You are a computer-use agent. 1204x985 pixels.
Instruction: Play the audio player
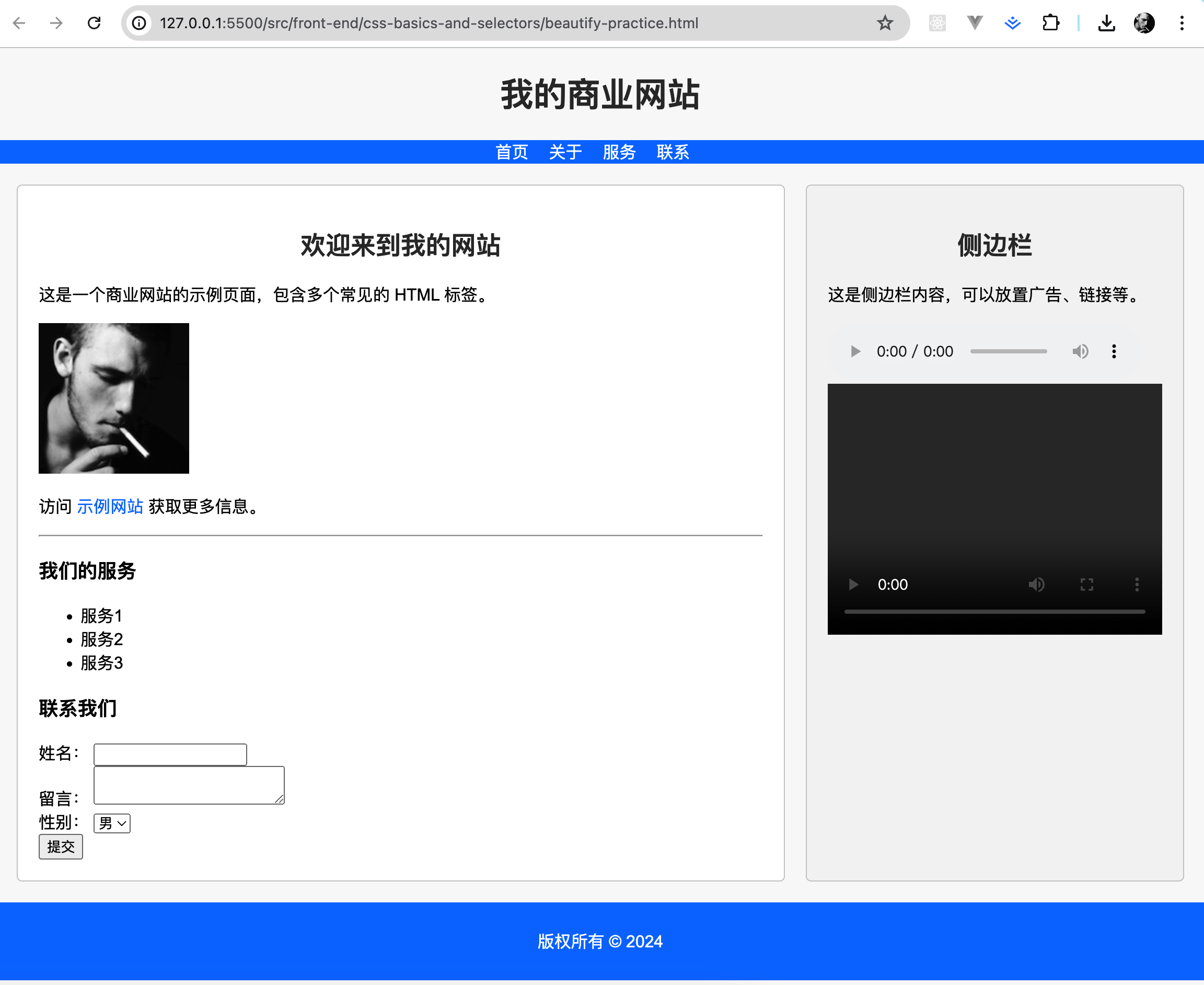pos(855,352)
